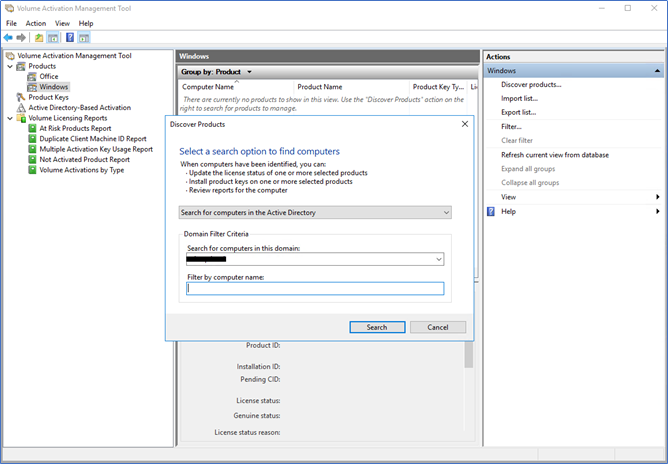Open Multiple Activation Key Usage Report
This screenshot has width=668, height=464.
(x=96, y=149)
